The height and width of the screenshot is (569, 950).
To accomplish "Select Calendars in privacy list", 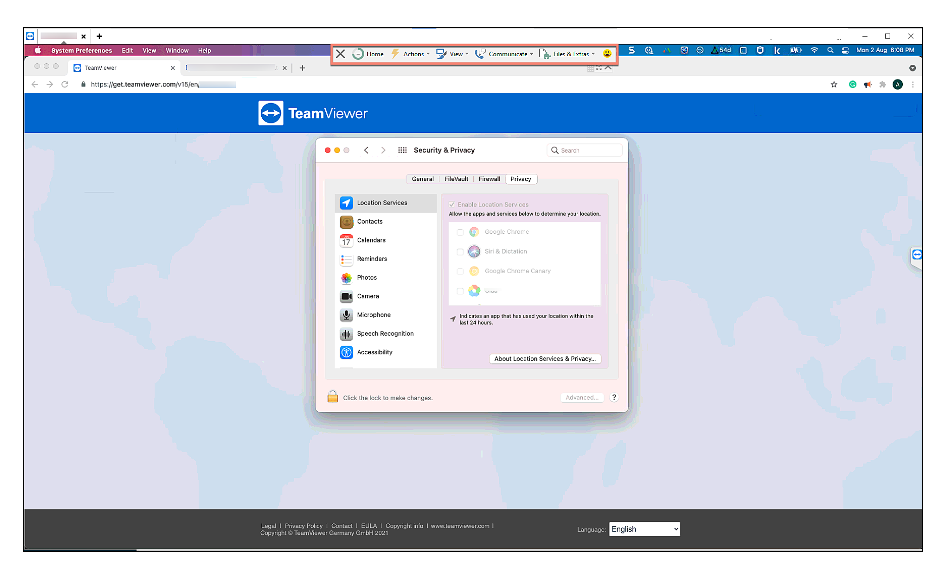I will [386, 241].
